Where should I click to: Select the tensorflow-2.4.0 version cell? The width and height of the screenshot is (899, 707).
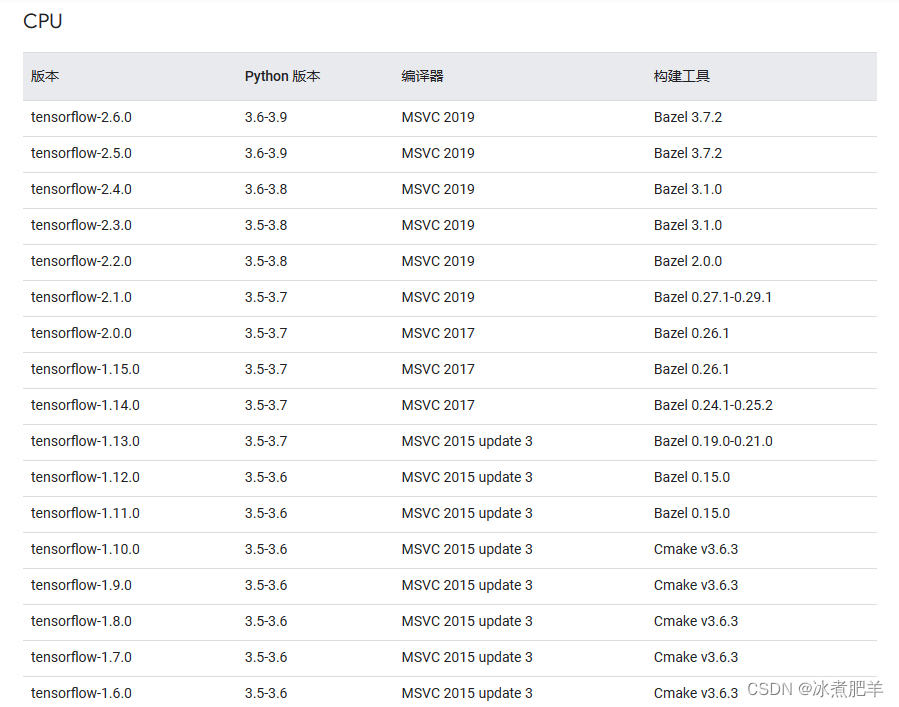[x=81, y=189]
